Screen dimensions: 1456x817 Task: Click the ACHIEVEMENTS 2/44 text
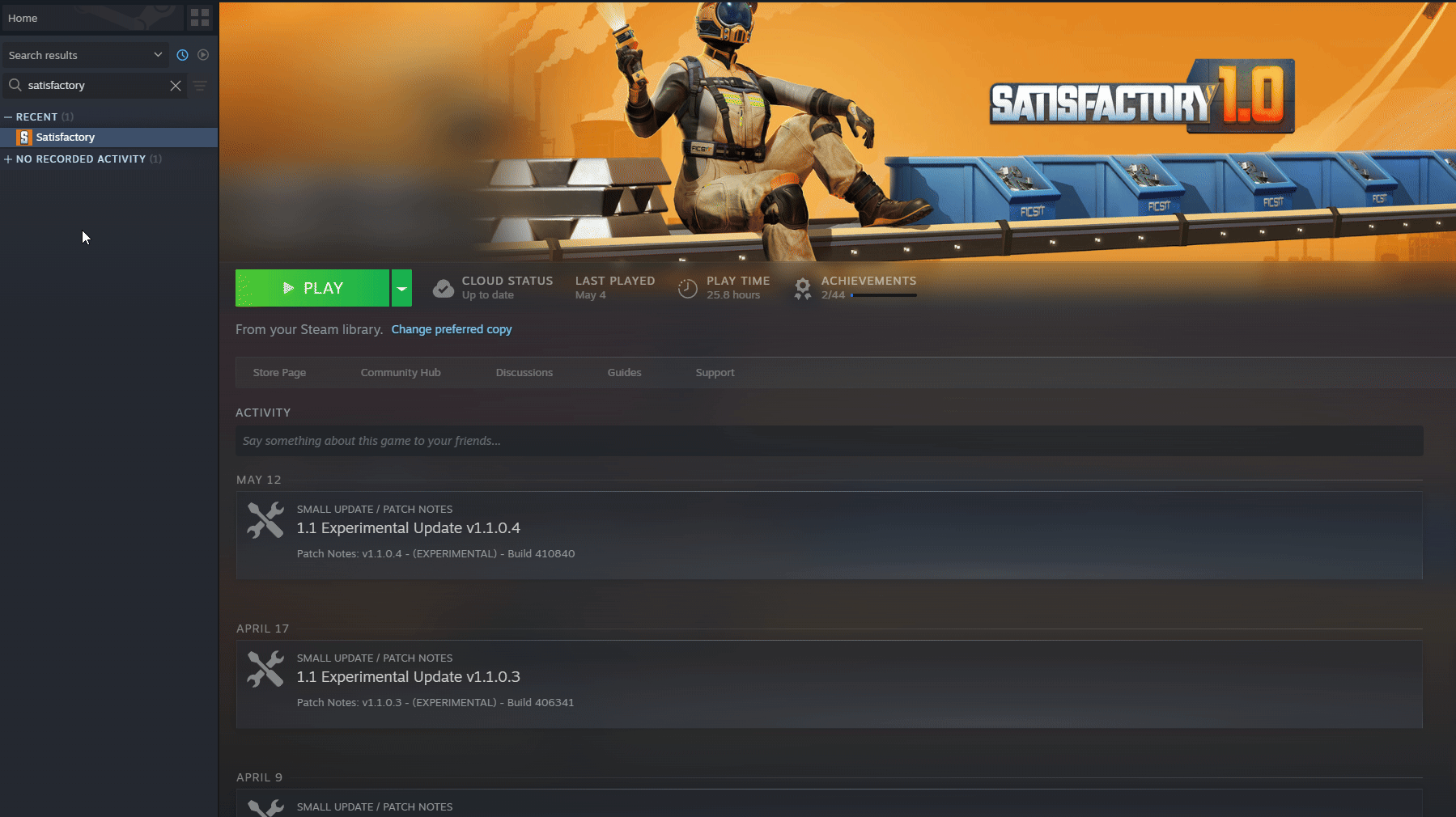pos(868,288)
